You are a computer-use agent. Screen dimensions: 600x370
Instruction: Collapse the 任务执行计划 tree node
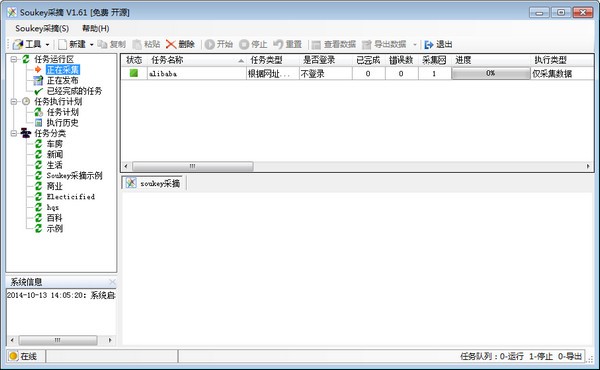click(14, 101)
